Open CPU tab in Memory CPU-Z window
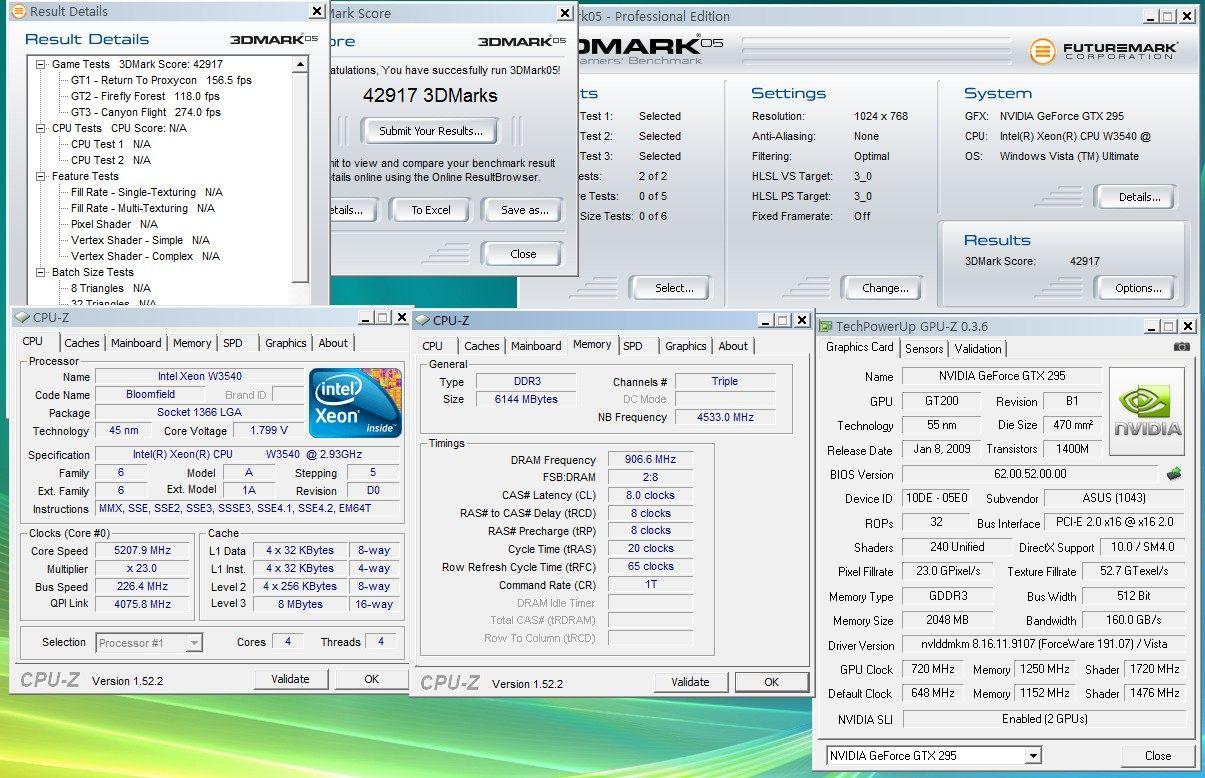Image resolution: width=1205 pixels, height=778 pixels. (433, 346)
